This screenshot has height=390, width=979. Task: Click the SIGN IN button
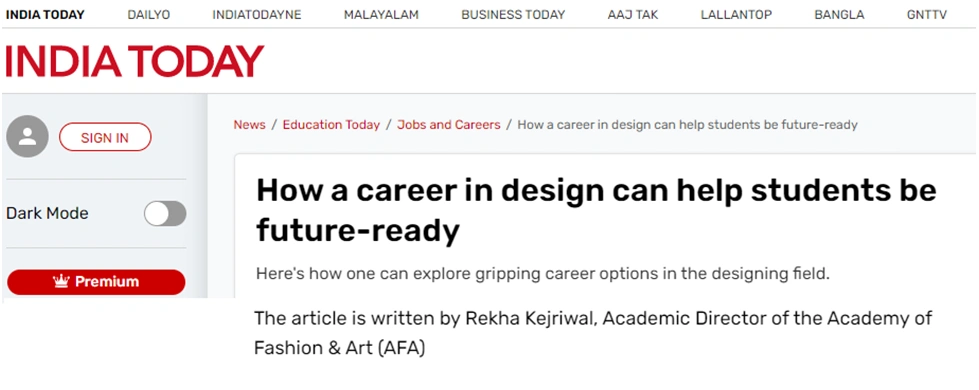pyautogui.click(x=105, y=137)
